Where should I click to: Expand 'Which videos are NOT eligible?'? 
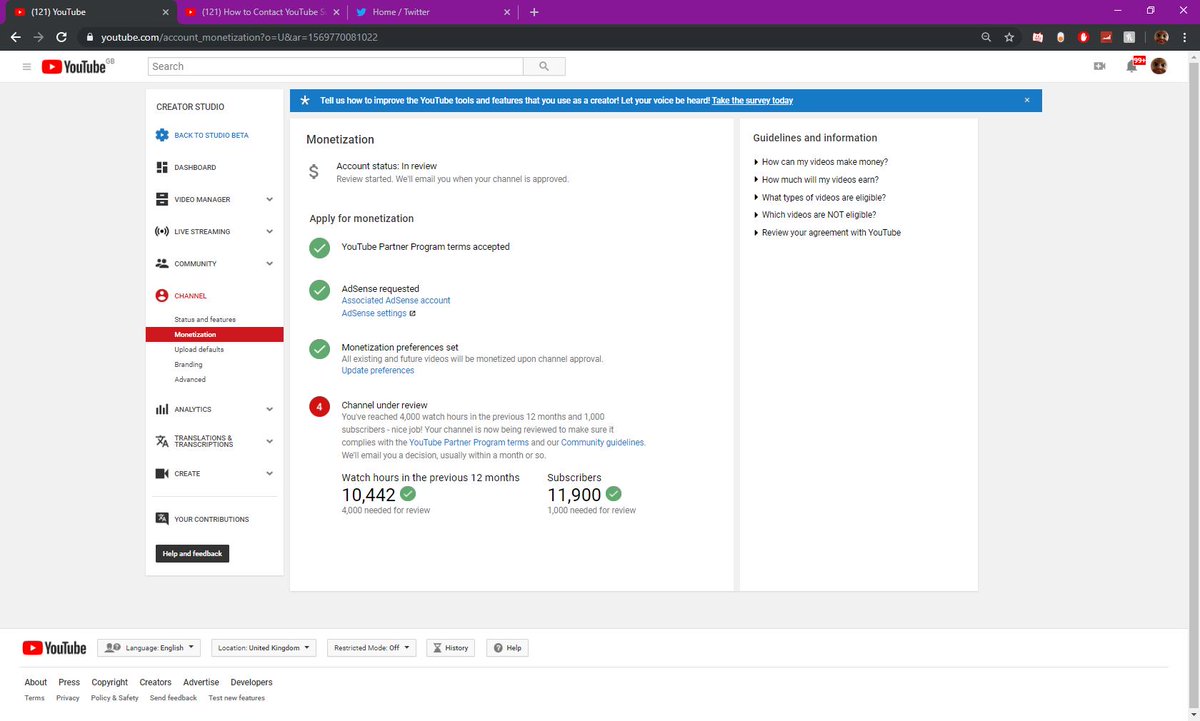pyautogui.click(x=815, y=215)
